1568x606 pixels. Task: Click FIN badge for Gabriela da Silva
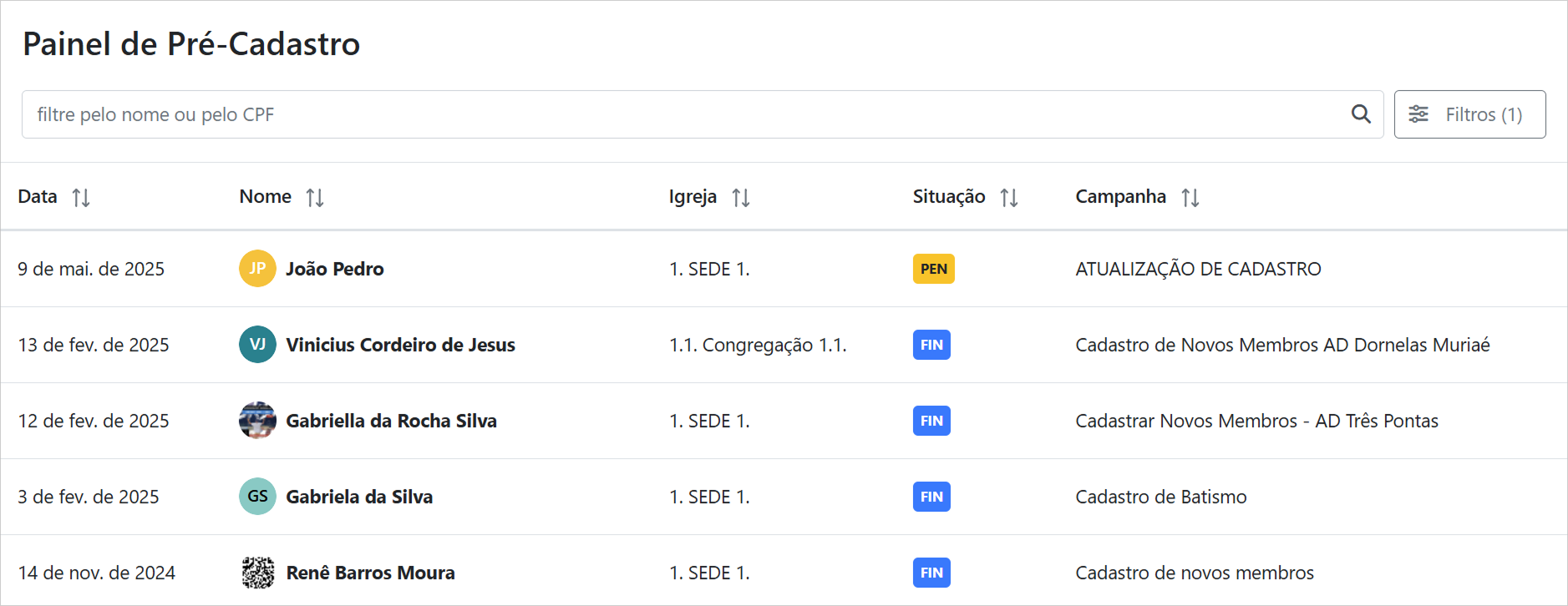[931, 497]
